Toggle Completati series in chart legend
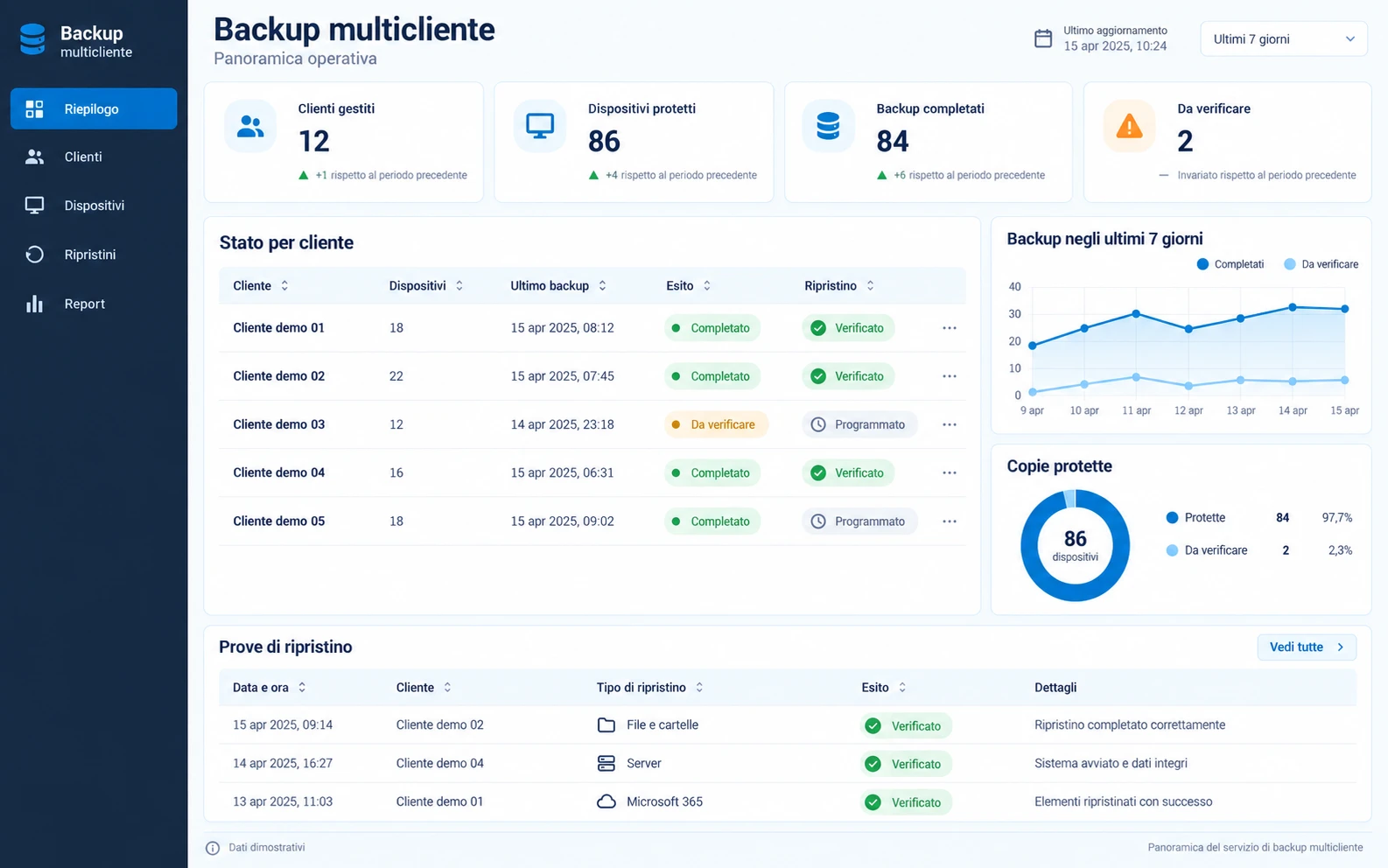This screenshot has height=868, width=1388. tap(1230, 264)
